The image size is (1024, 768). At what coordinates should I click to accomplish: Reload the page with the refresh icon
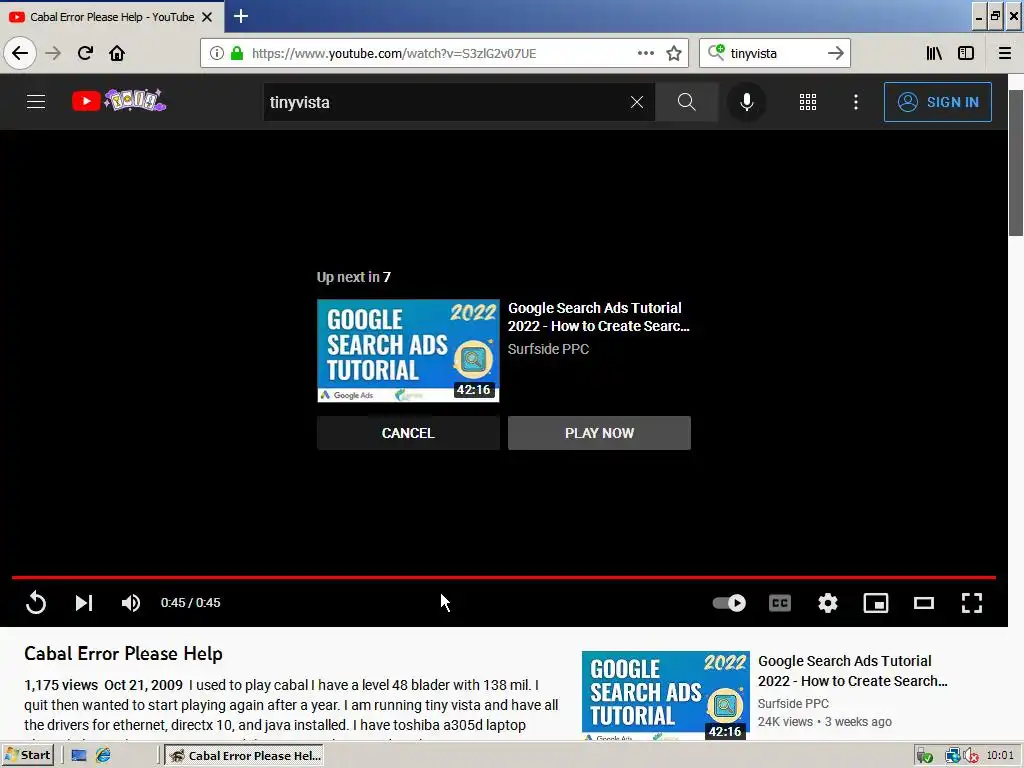click(85, 53)
